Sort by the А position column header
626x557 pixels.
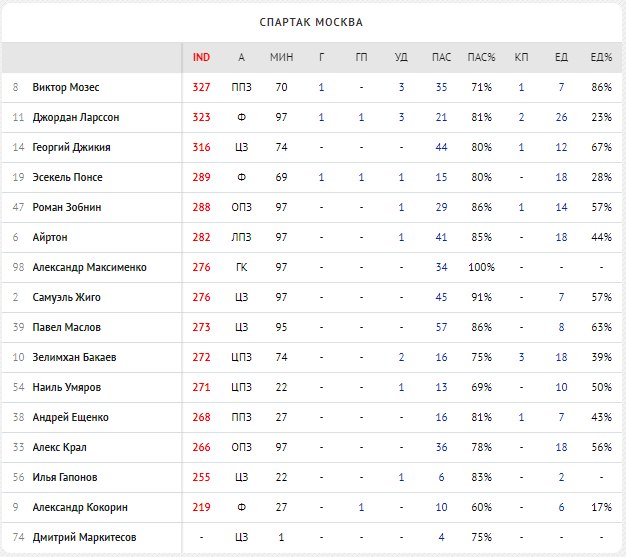241,57
